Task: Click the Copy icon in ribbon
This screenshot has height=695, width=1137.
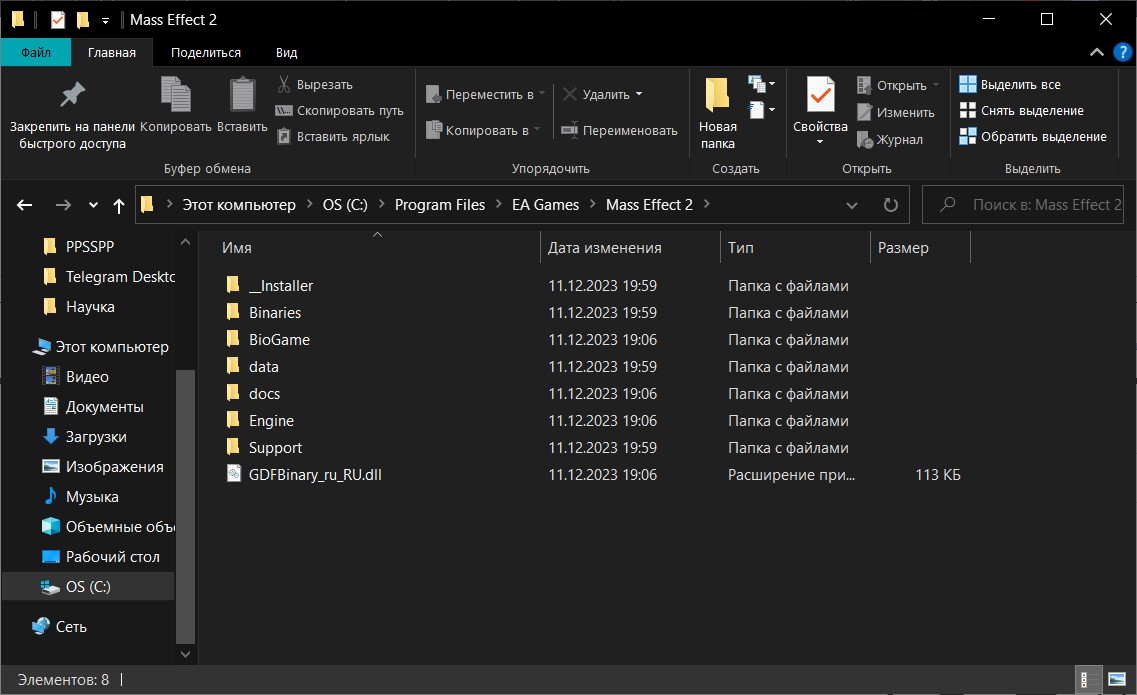Action: (176, 95)
